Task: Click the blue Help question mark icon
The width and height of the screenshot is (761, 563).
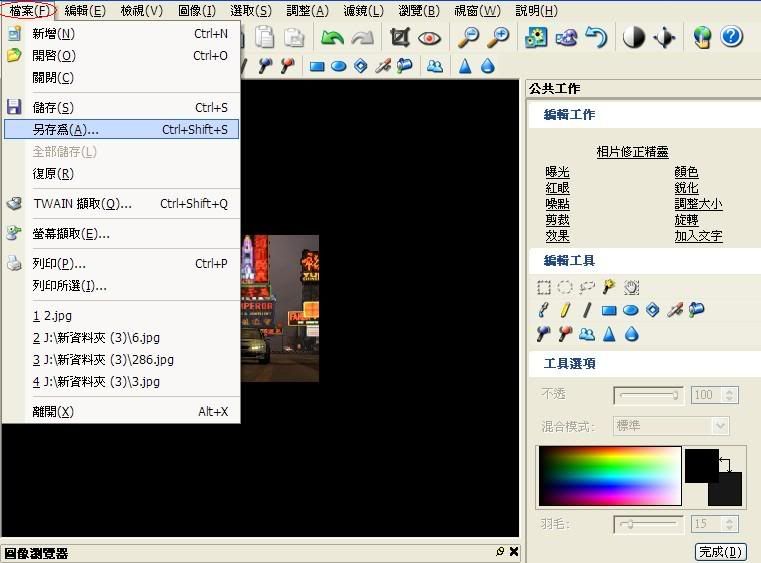Action: pos(731,38)
